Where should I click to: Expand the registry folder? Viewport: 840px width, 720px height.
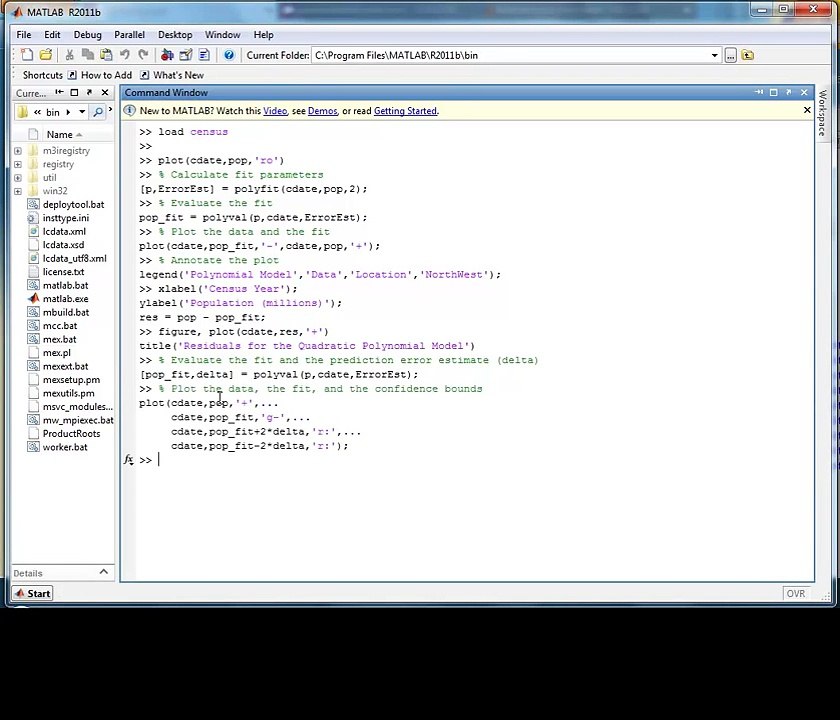coord(18,164)
